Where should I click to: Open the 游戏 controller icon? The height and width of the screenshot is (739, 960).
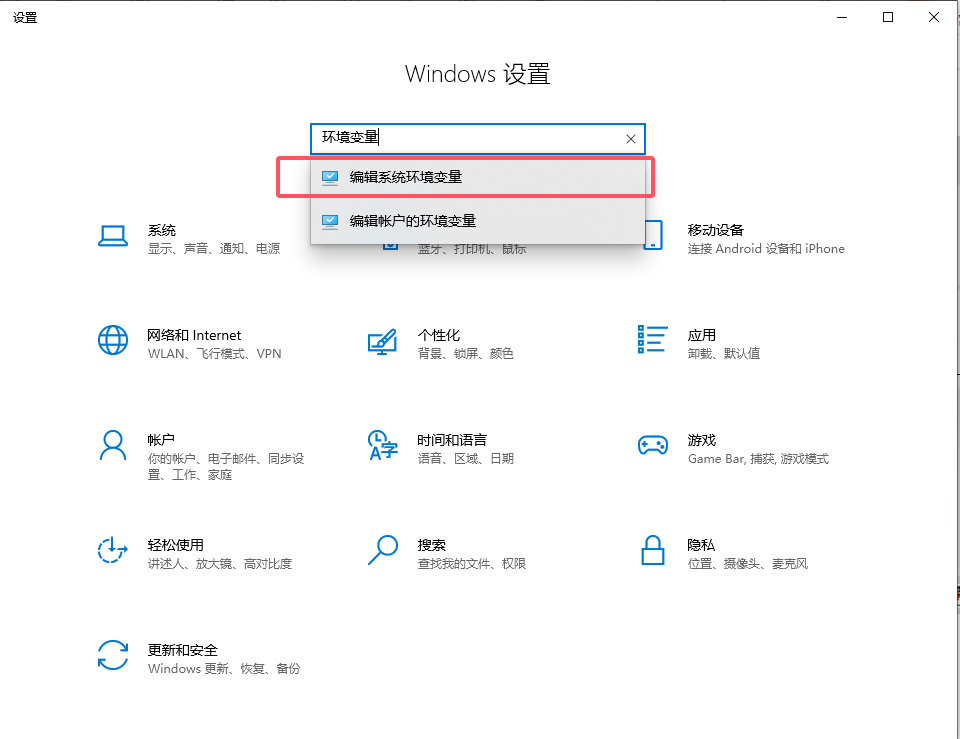tap(653, 445)
